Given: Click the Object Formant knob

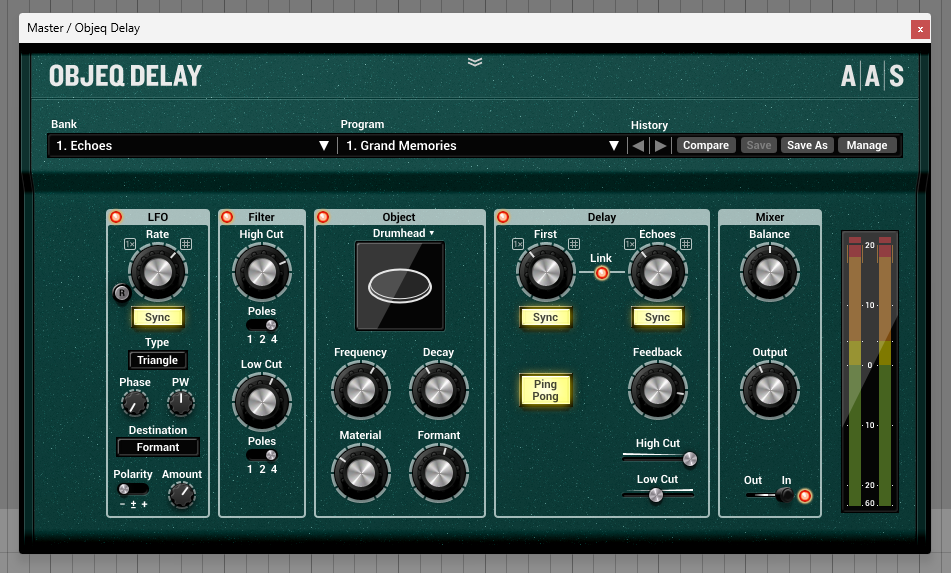Looking at the screenshot, I should click(439, 473).
